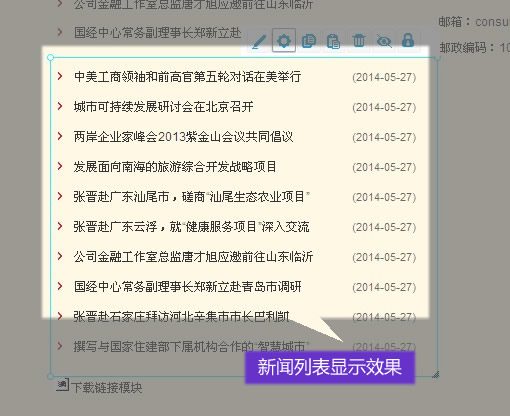This screenshot has width=510, height=416.
Task: Open 国经中心常务副理事长郑新立赴青岛市调研 article
Action: click(188, 287)
